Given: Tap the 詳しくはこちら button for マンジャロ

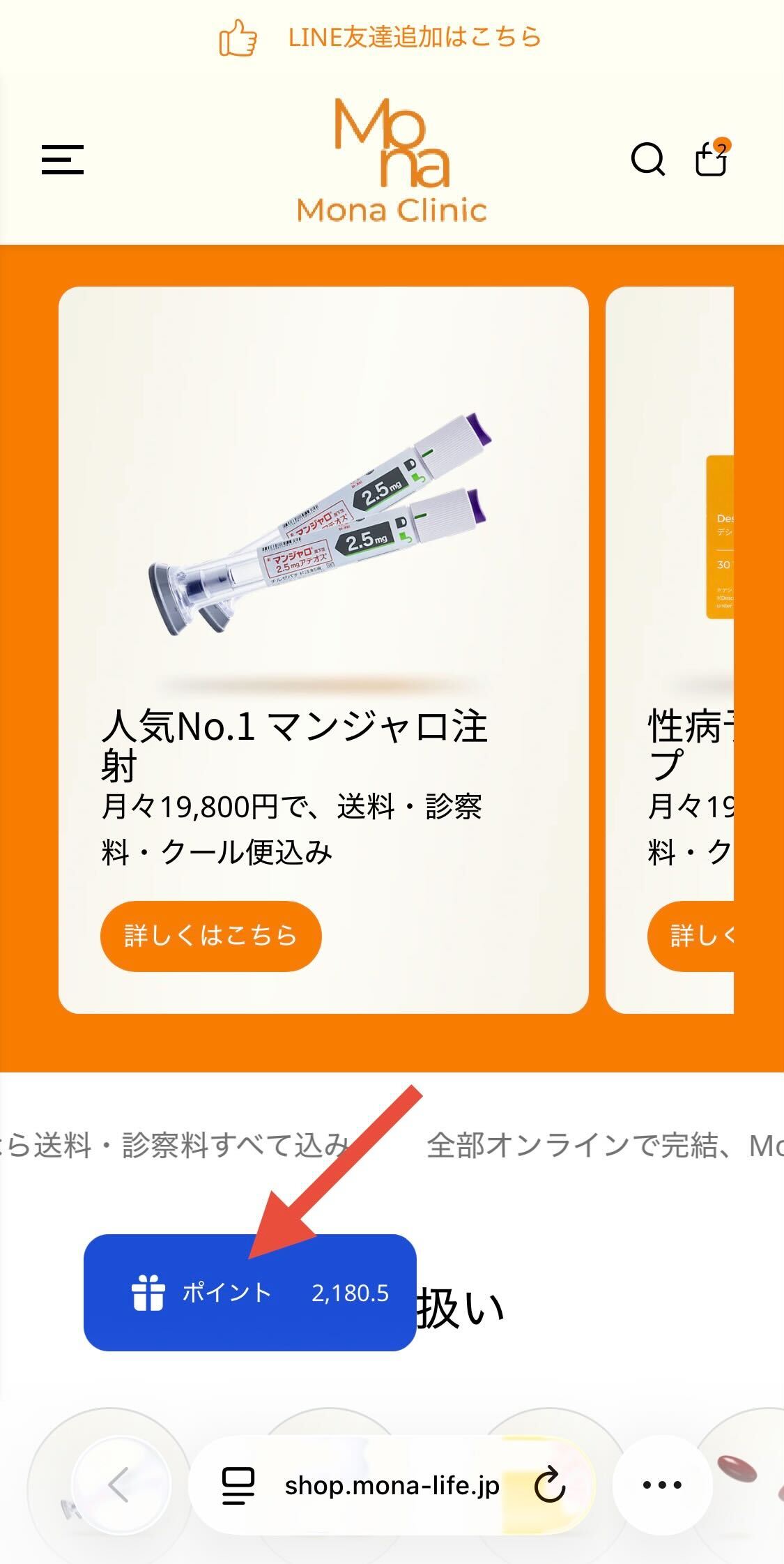Looking at the screenshot, I should pyautogui.click(x=210, y=936).
